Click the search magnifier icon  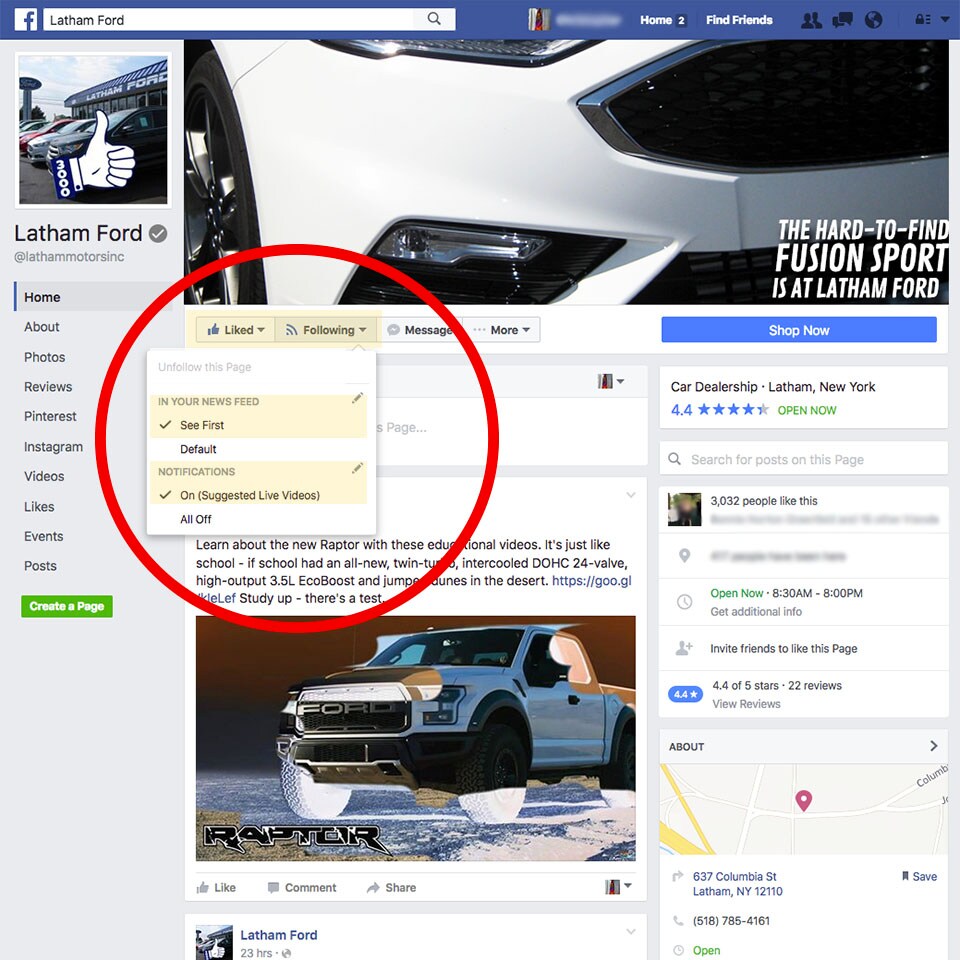pos(434,19)
